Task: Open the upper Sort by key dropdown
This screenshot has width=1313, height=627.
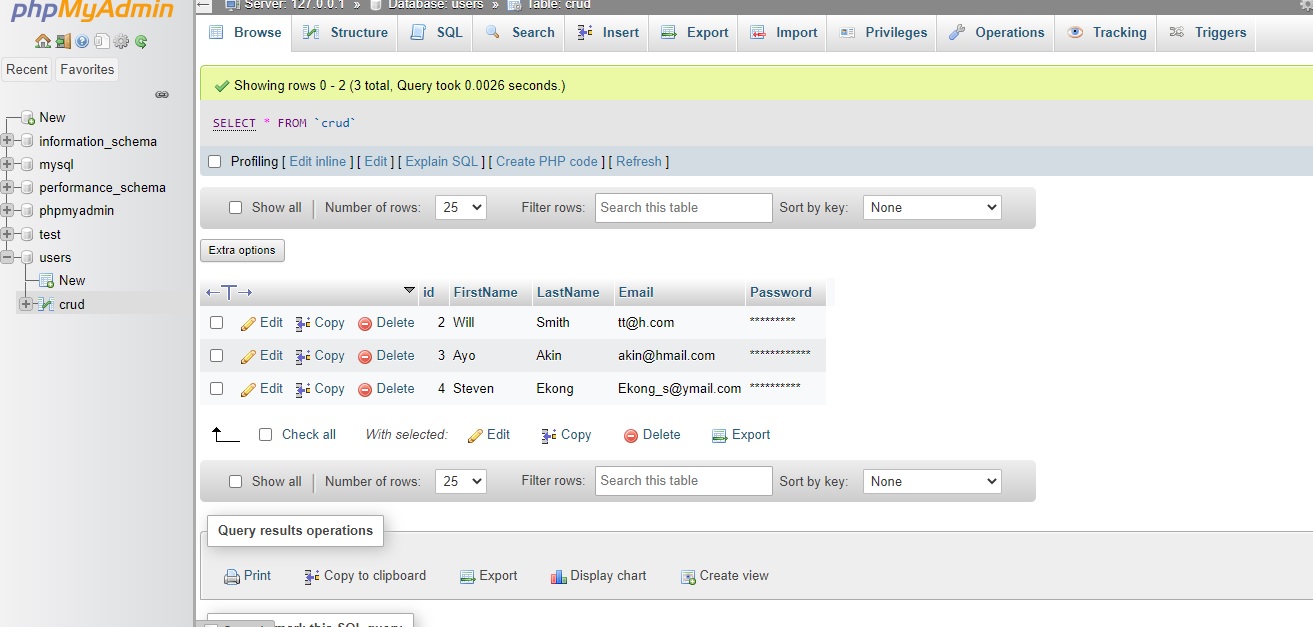Action: 932,208
